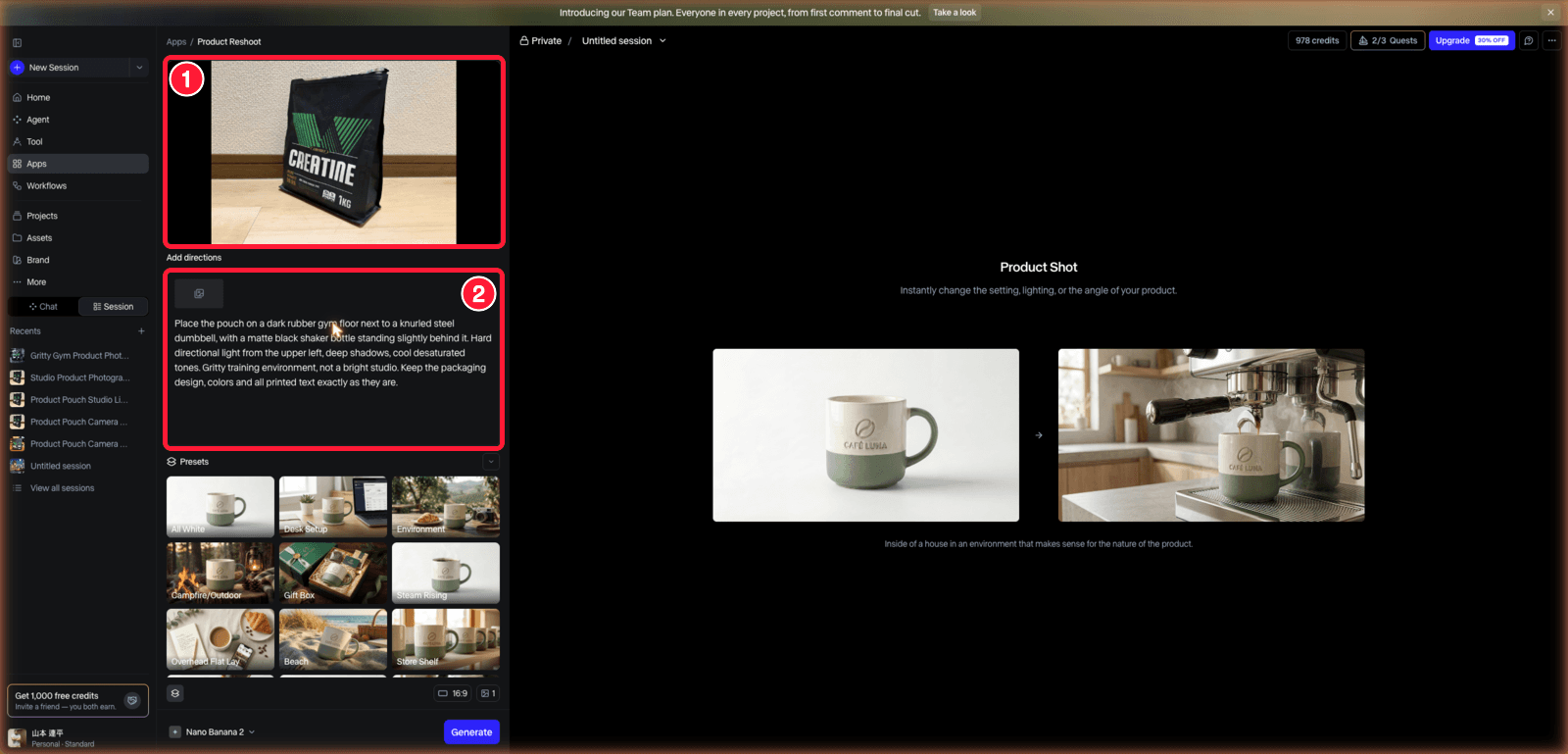The image size is (1568, 754).
Task: Open Assets in the sidebar
Action: click(x=78, y=238)
